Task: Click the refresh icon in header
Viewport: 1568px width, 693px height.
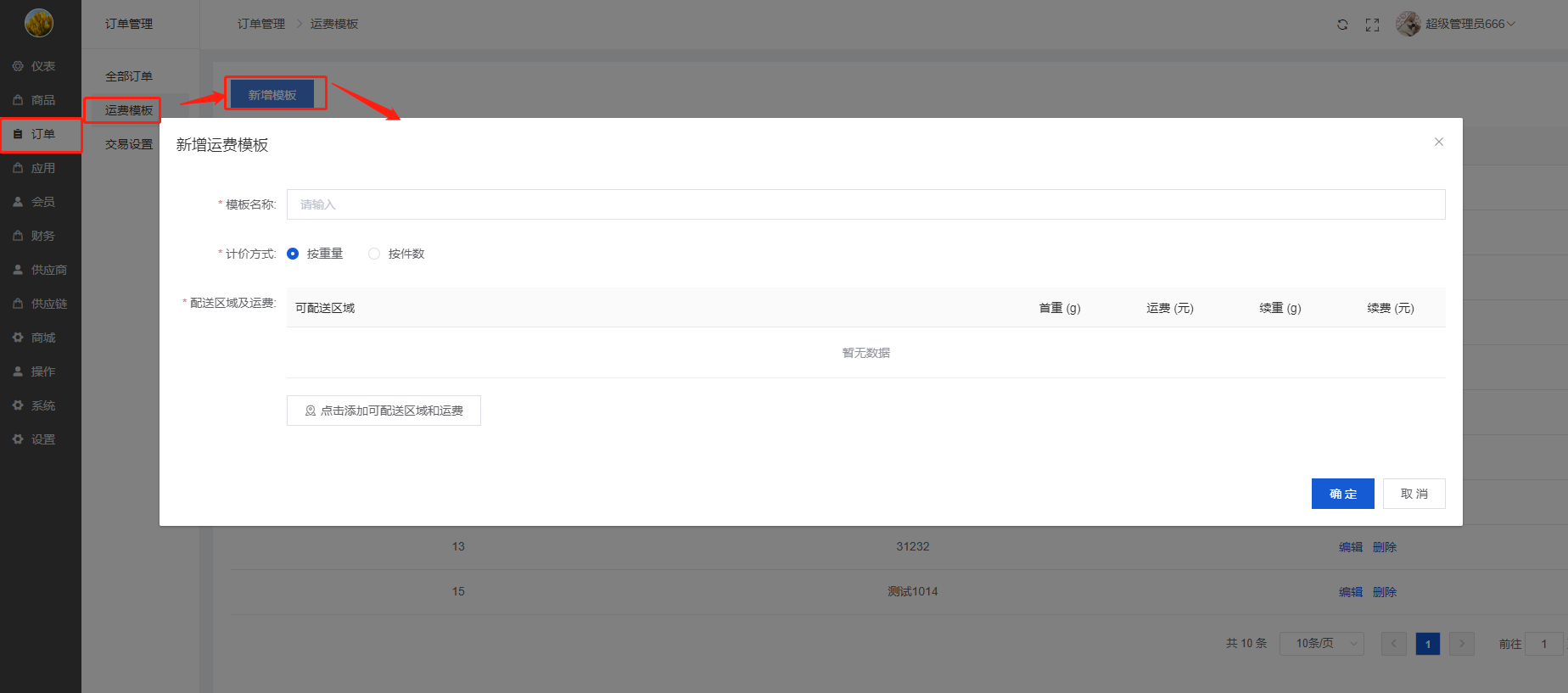Action: click(x=1342, y=25)
